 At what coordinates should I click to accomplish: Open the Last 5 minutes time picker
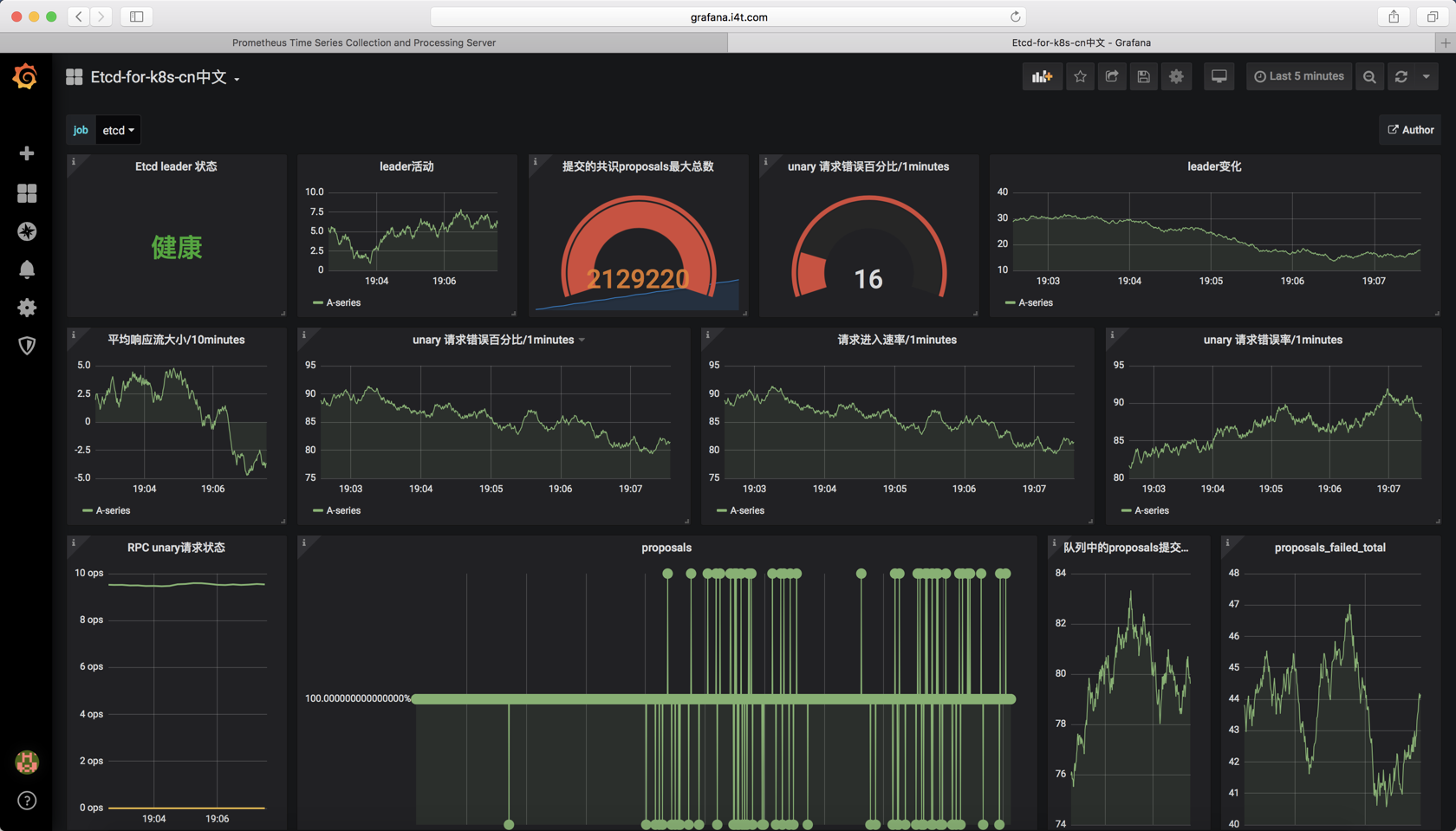[x=1298, y=76]
